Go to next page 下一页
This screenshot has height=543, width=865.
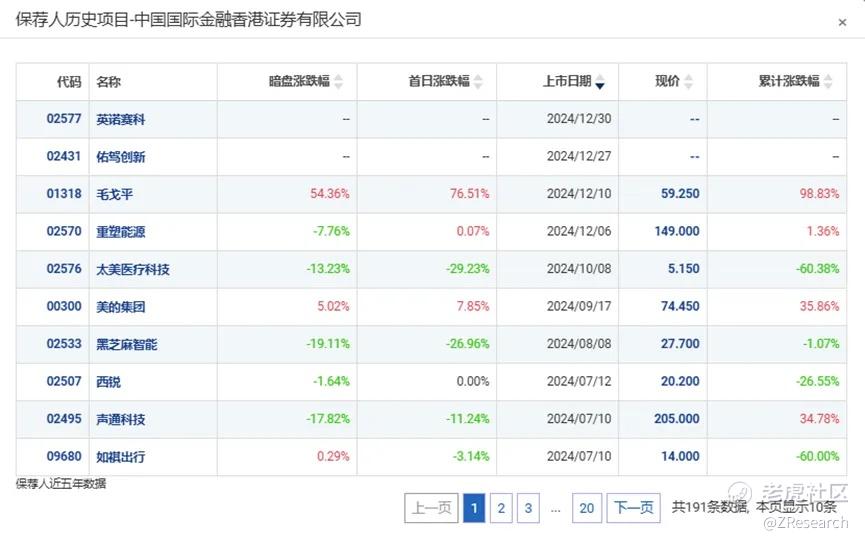pyautogui.click(x=633, y=508)
